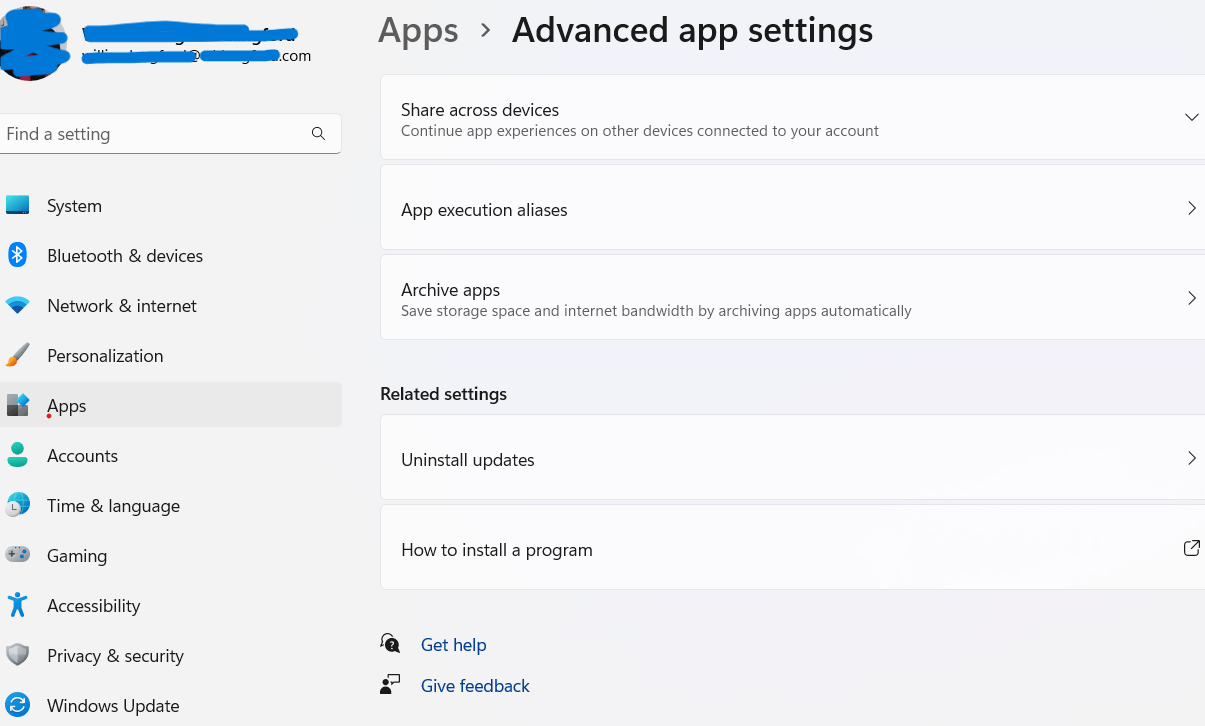The height and width of the screenshot is (726, 1205).
Task: Click the Windows Update icon
Action: [x=17, y=705]
